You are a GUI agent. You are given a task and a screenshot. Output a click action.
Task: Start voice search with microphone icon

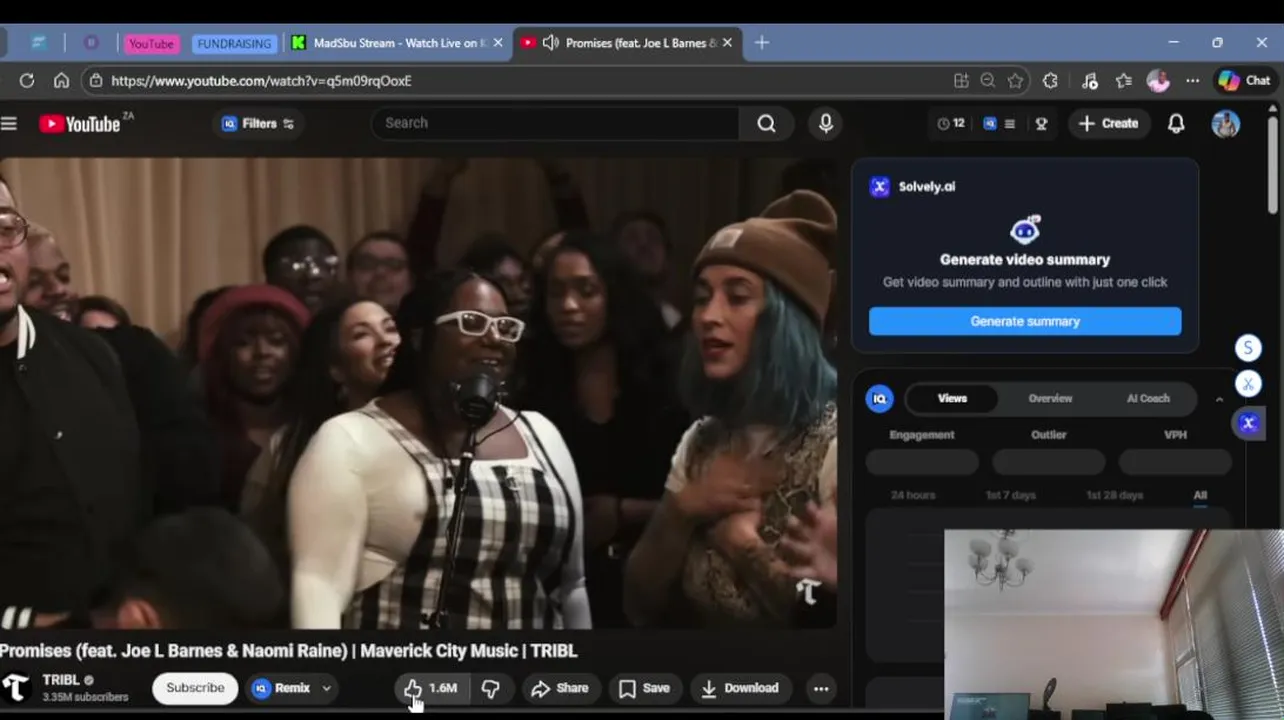coord(825,123)
